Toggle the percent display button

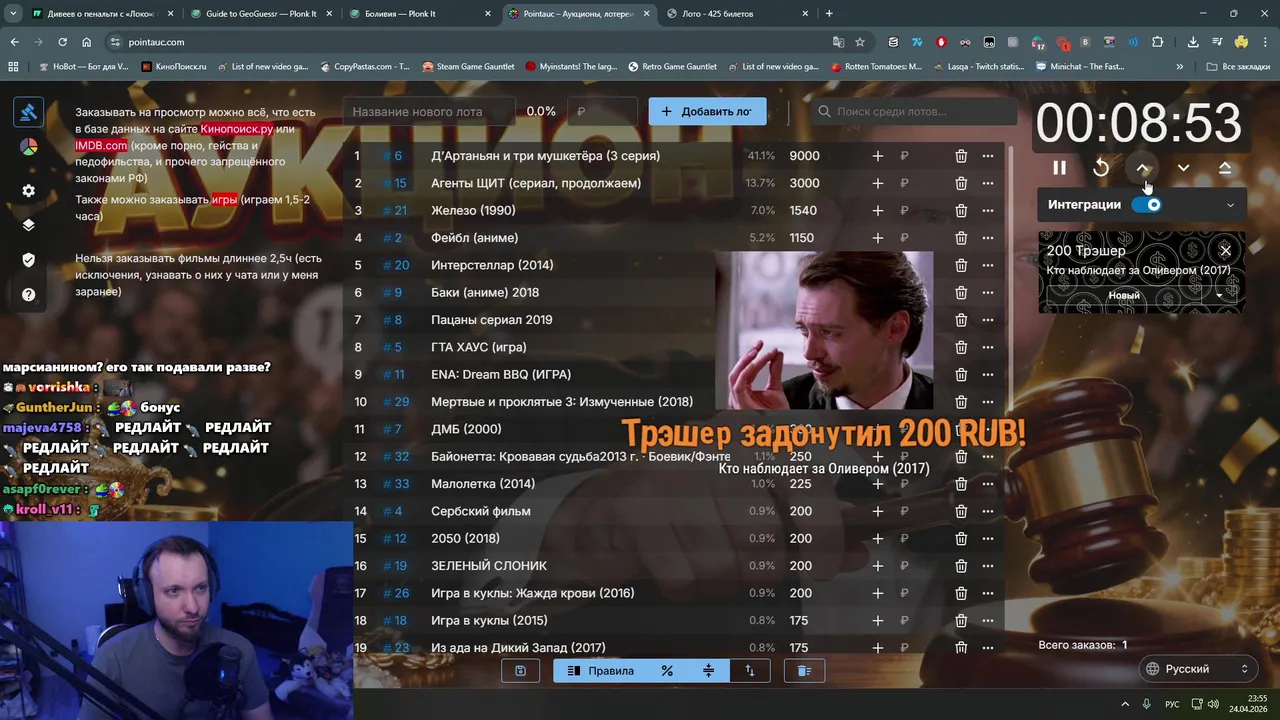(x=667, y=671)
